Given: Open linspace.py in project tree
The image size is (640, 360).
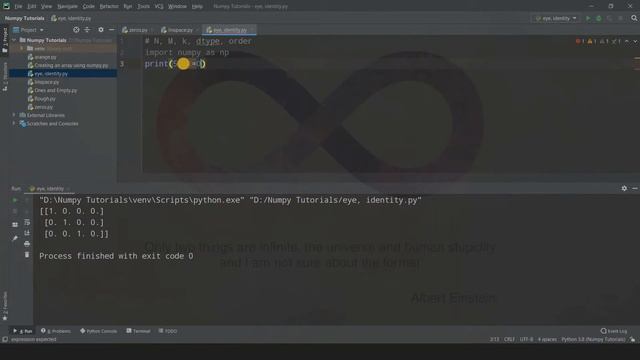Looking at the screenshot, I should click(x=47, y=82).
